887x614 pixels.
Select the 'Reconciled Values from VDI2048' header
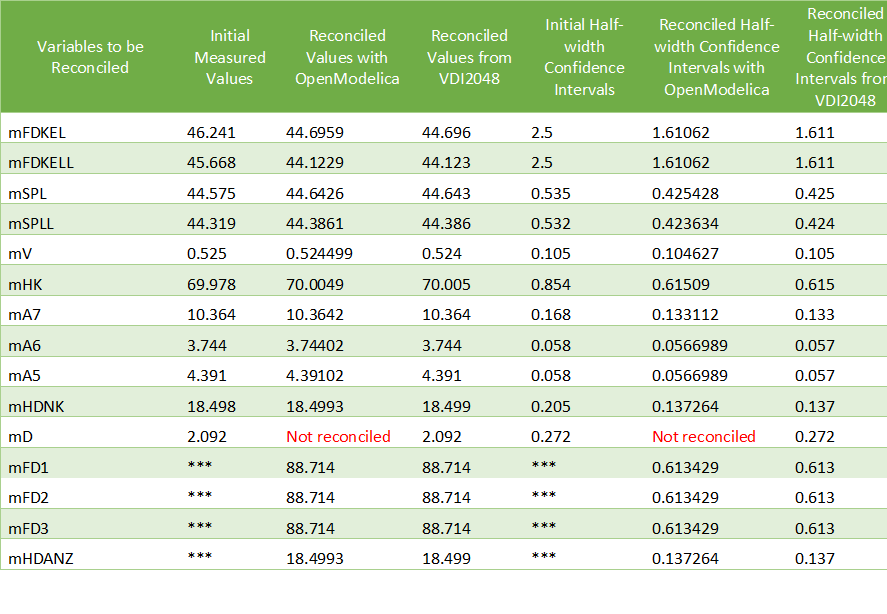pos(467,57)
